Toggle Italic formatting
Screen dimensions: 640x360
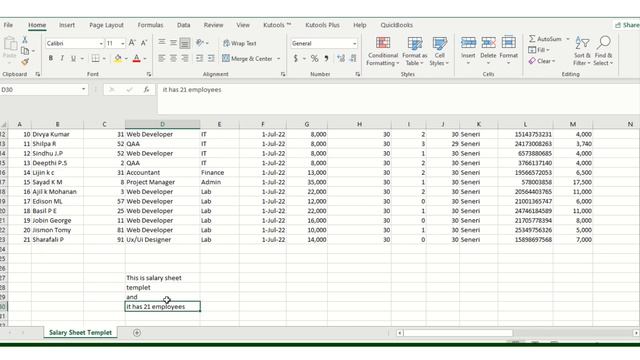[x=62, y=58]
